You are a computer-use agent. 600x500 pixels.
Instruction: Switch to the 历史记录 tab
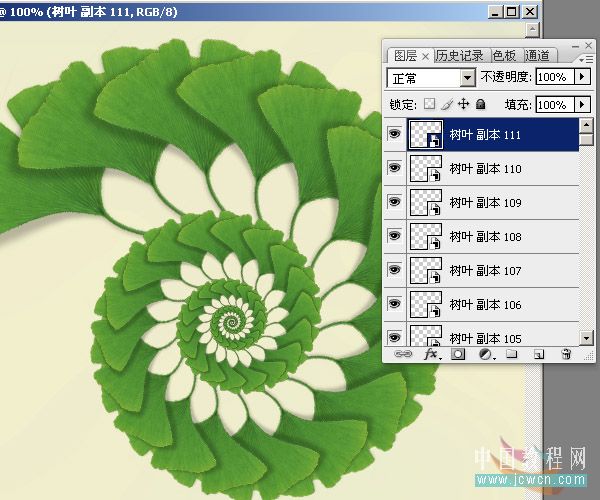(459, 56)
